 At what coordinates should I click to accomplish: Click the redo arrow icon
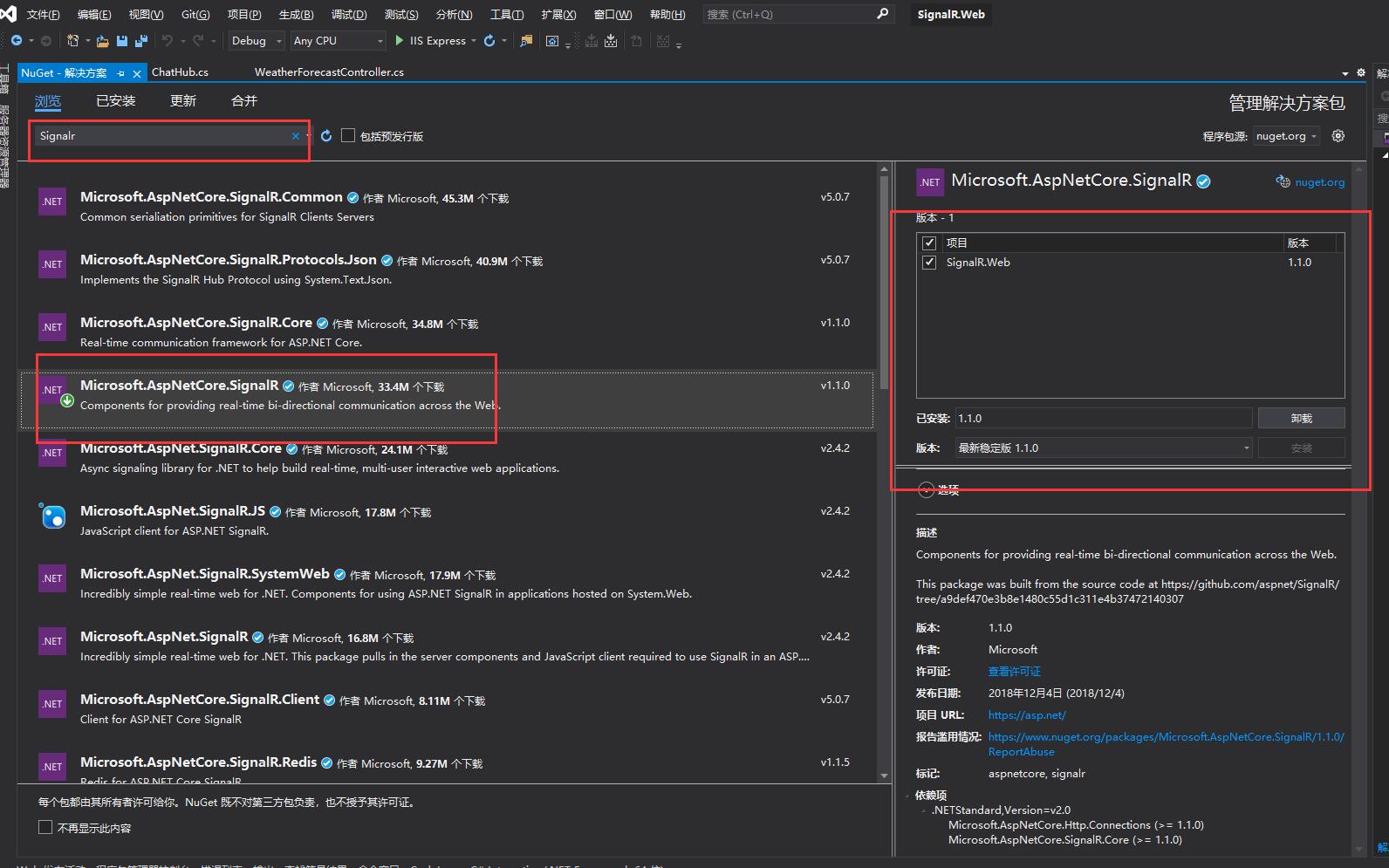click(198, 40)
